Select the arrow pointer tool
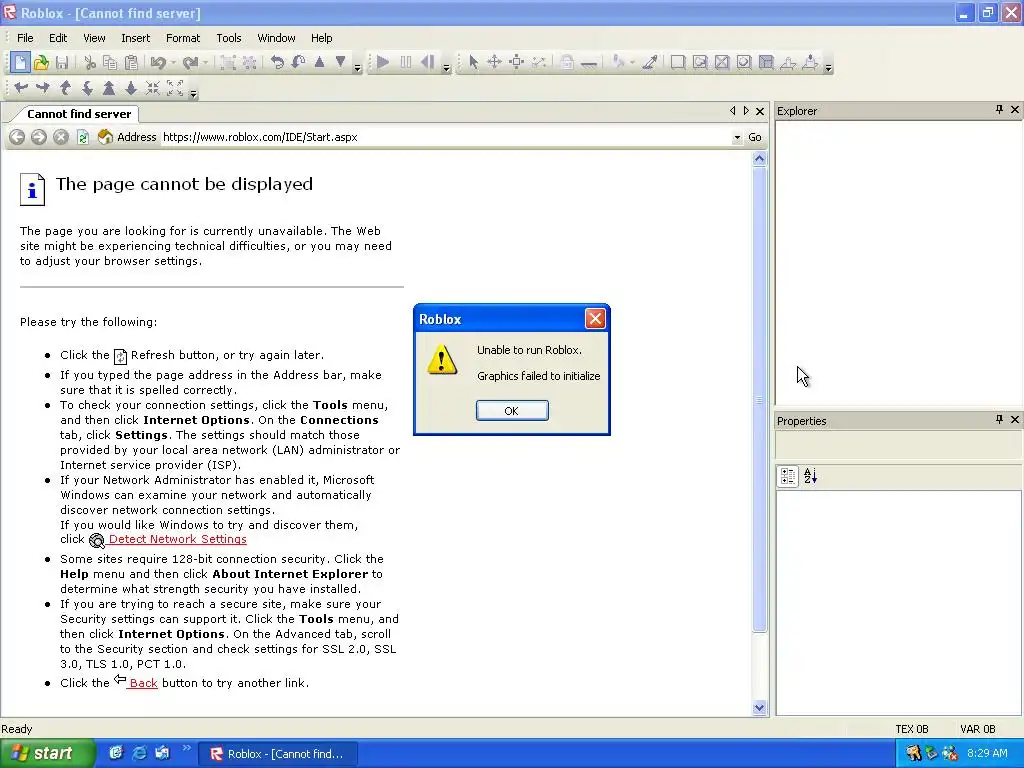The image size is (1024, 768). click(473, 63)
